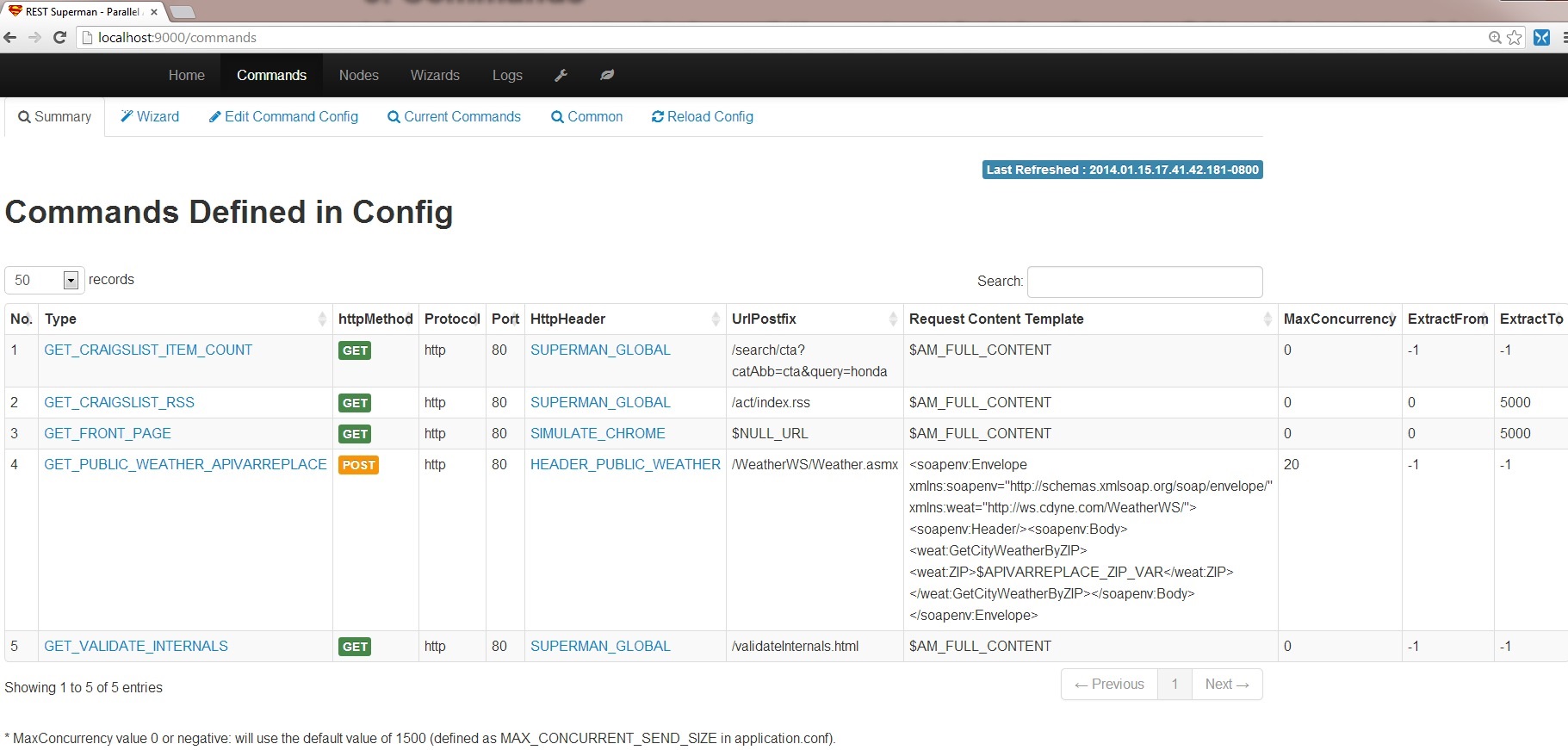Screen dimensions: 1568x750
Task: Sort by UrlPostfix column header
Action: 815,319
